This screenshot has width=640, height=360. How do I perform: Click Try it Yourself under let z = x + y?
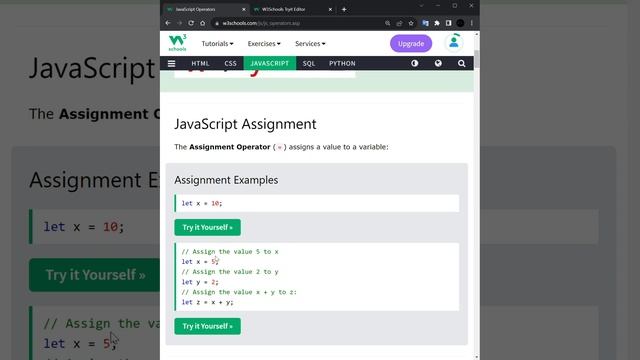click(x=207, y=326)
